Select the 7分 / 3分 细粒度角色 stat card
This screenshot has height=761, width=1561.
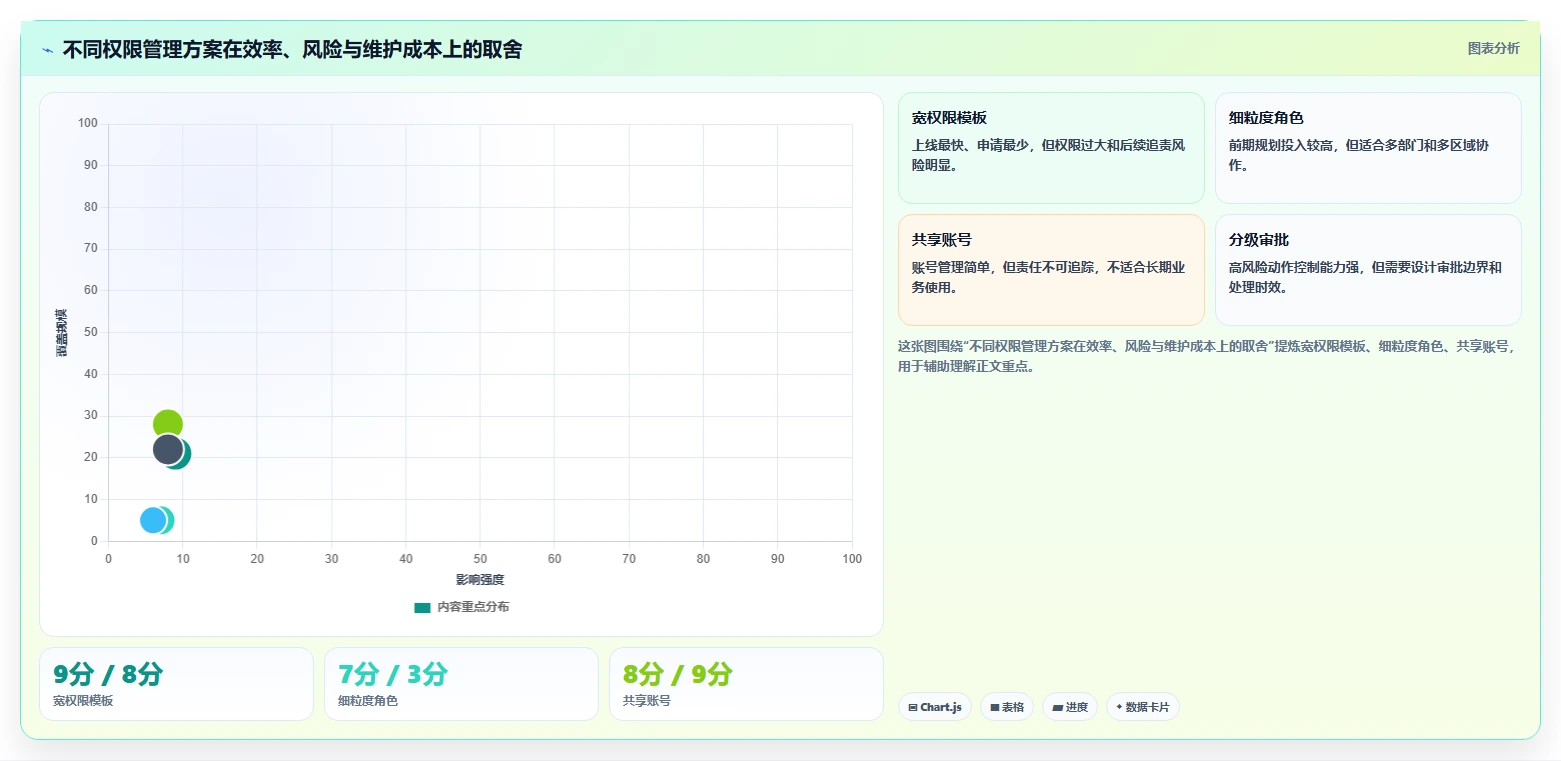461,684
